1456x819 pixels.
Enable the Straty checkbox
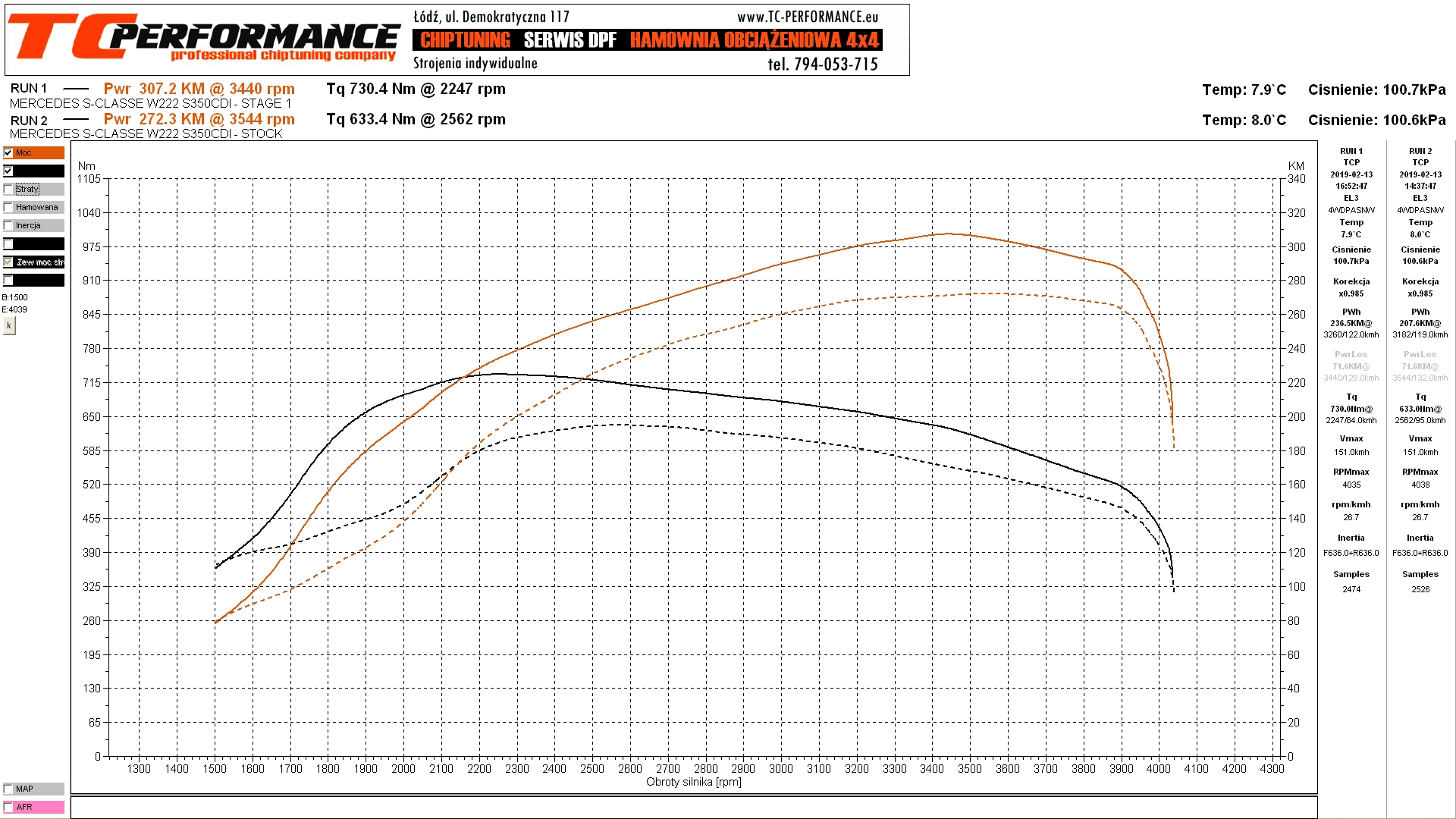(x=8, y=189)
